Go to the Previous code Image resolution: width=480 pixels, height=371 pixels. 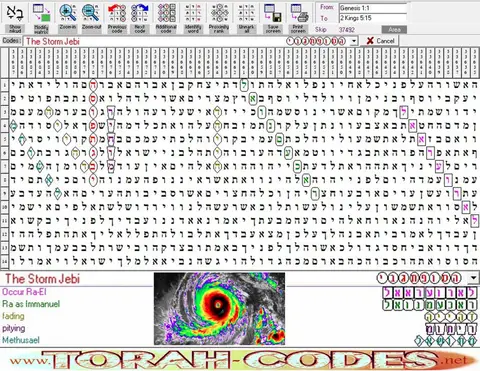[x=117, y=18]
